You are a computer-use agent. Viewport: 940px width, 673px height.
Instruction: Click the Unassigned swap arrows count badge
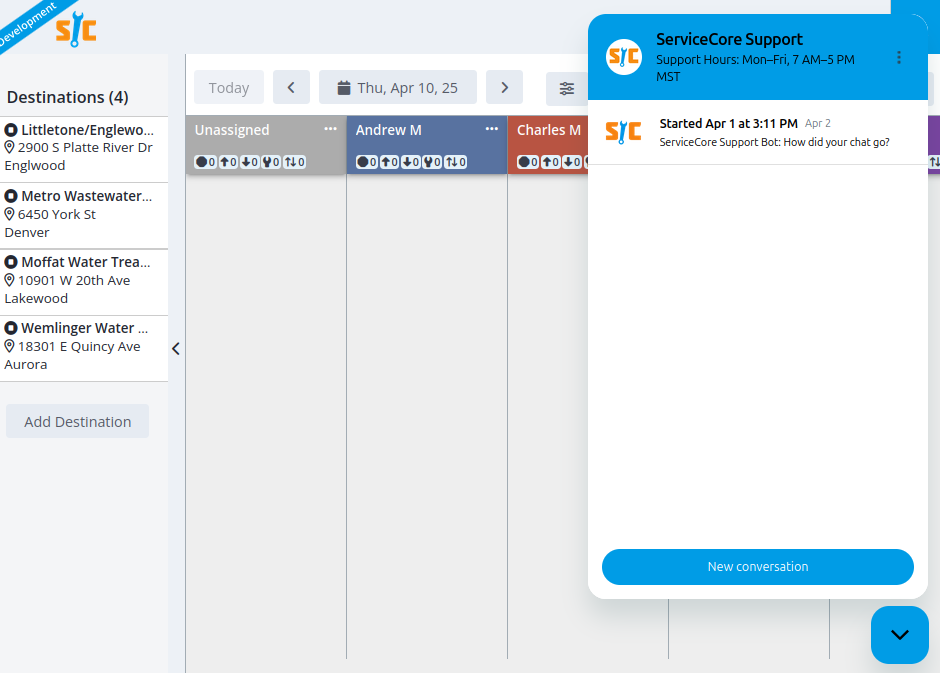[x=294, y=162]
